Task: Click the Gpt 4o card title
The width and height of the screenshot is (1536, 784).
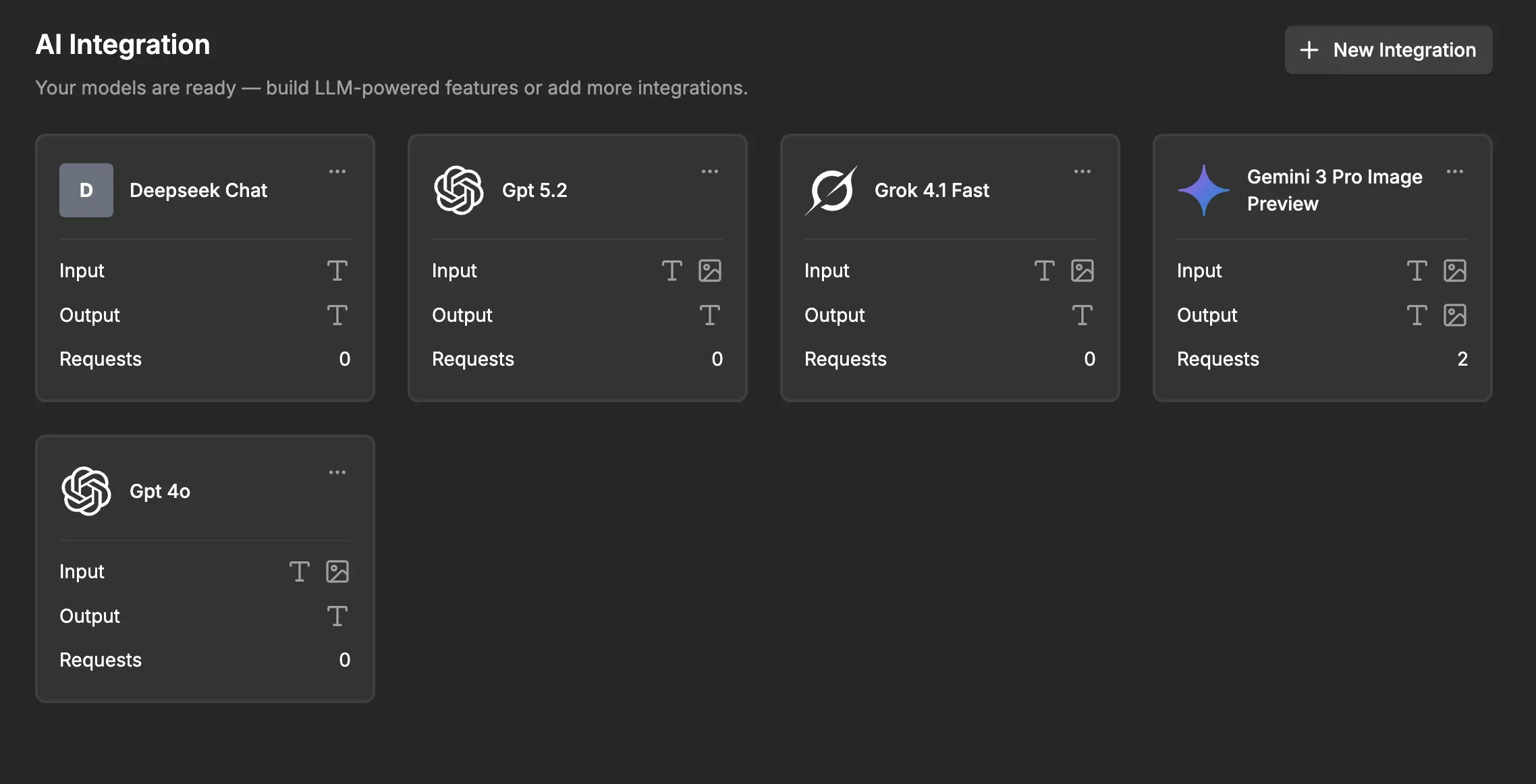Action: (x=159, y=491)
